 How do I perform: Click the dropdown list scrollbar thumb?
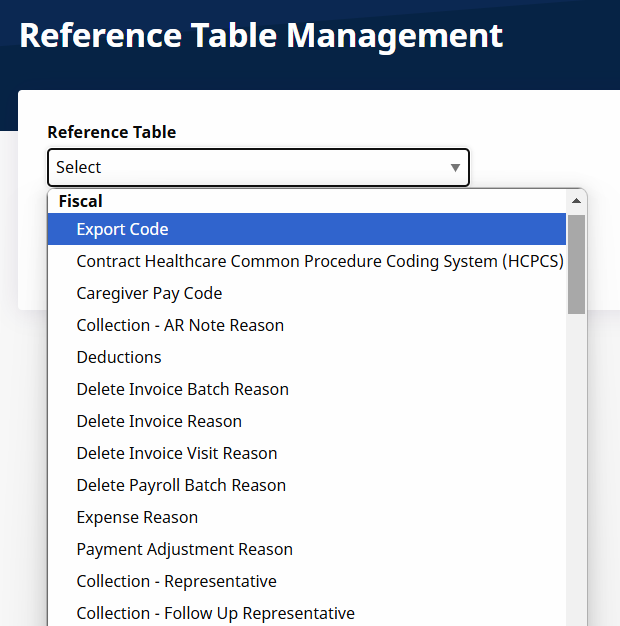click(576, 263)
